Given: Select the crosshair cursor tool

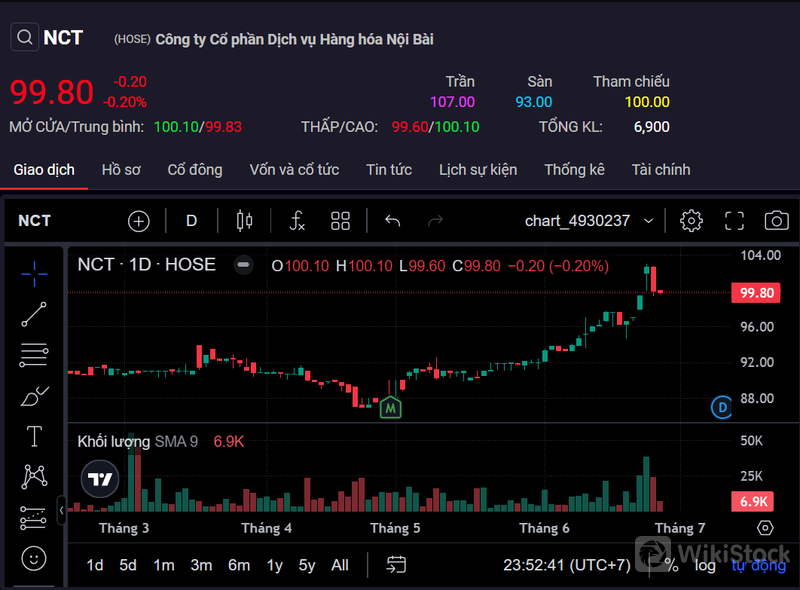Looking at the screenshot, I should point(34,271).
